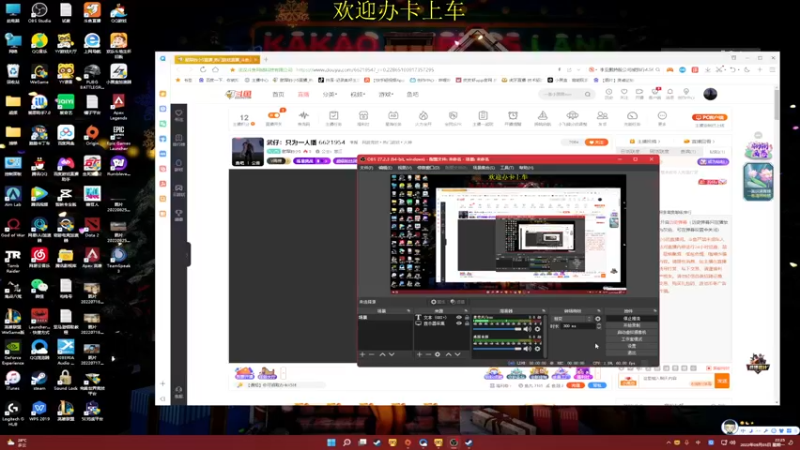This screenshot has height=450, width=800.
Task: Open Logitech G HUB desktop shortcut
Action: (x=13, y=412)
